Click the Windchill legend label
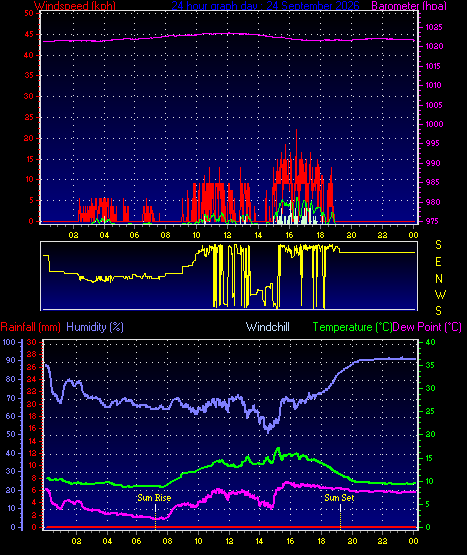This screenshot has width=467, height=555. [268, 327]
